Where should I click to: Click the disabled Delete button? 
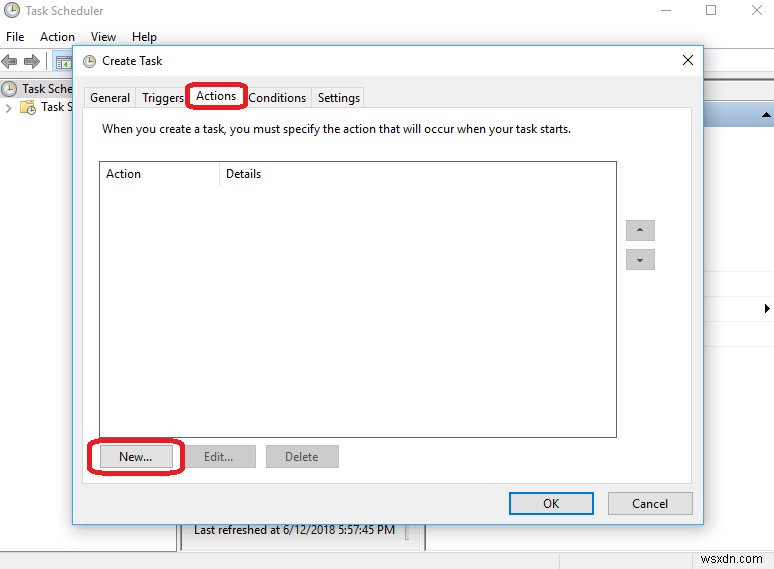(302, 456)
